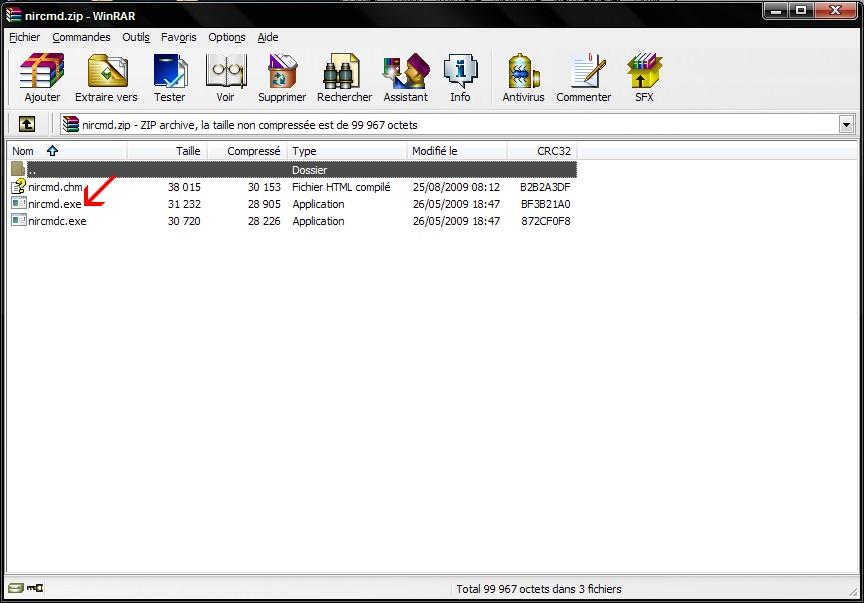Select the nircmd.exe file name
The image size is (864, 603).
(55, 204)
